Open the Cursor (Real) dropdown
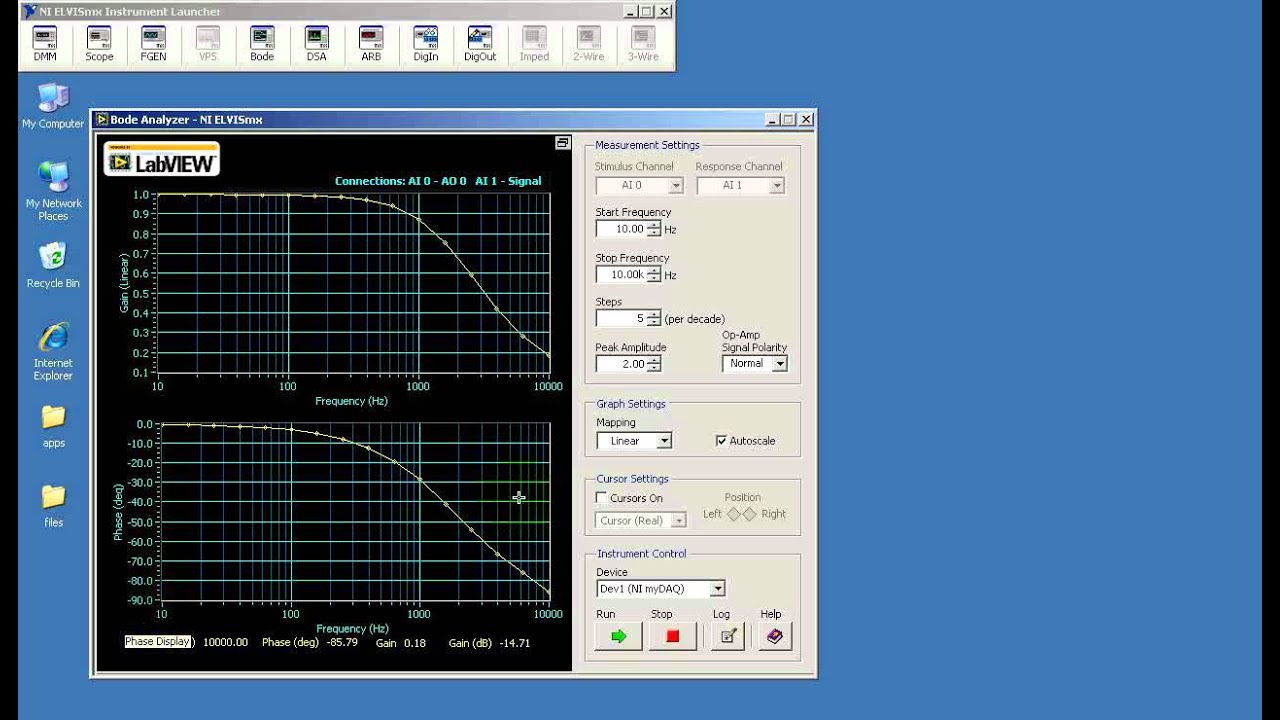Screen dimensions: 1280x720 [x=641, y=520]
